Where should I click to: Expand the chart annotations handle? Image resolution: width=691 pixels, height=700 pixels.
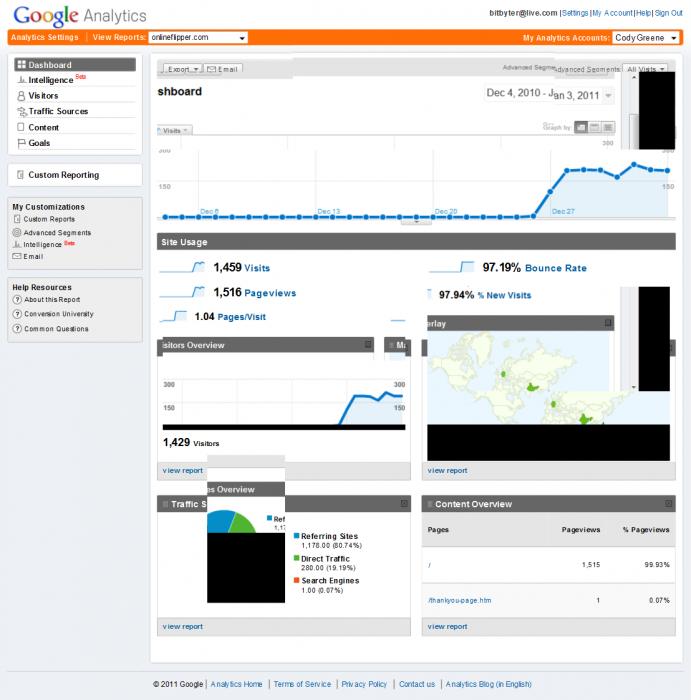[416, 221]
